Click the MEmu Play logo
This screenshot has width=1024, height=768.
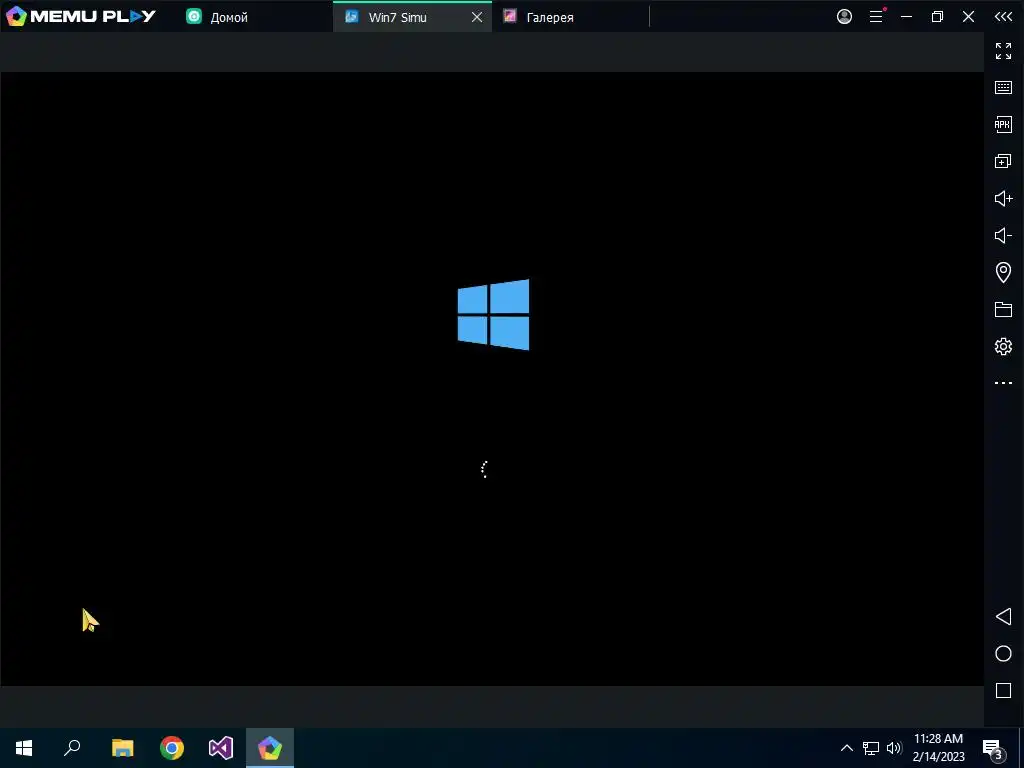tap(81, 16)
